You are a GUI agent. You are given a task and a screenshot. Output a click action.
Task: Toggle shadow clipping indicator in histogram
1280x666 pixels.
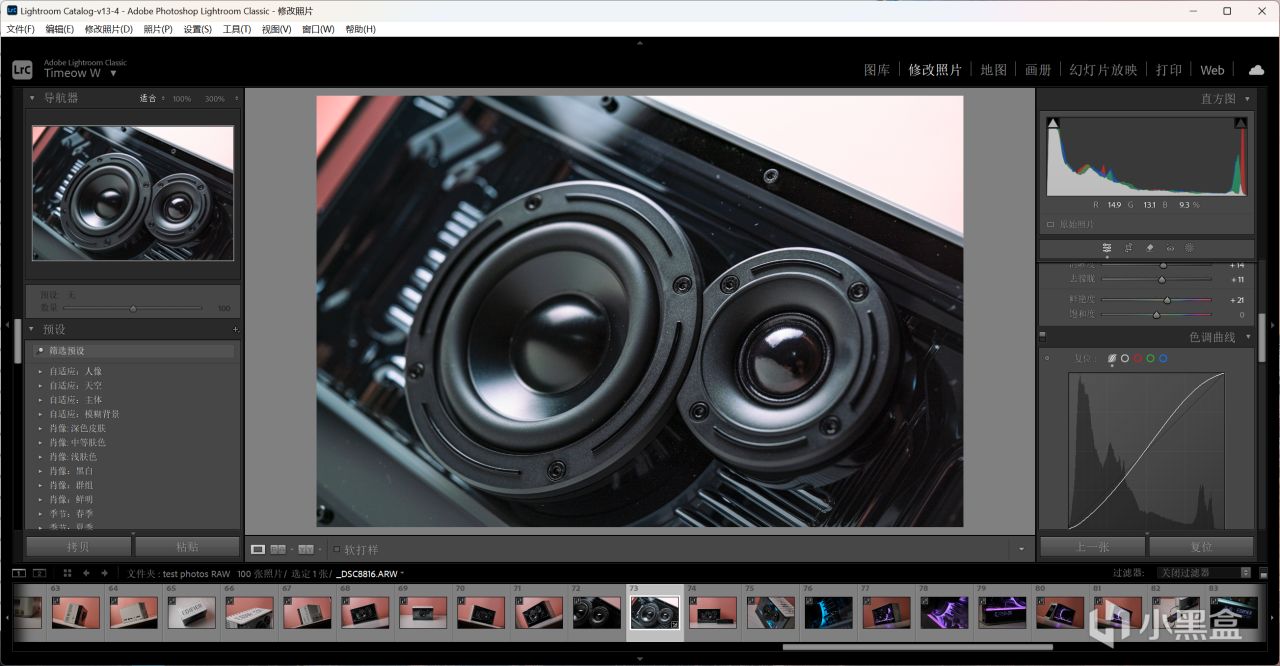(1053, 123)
